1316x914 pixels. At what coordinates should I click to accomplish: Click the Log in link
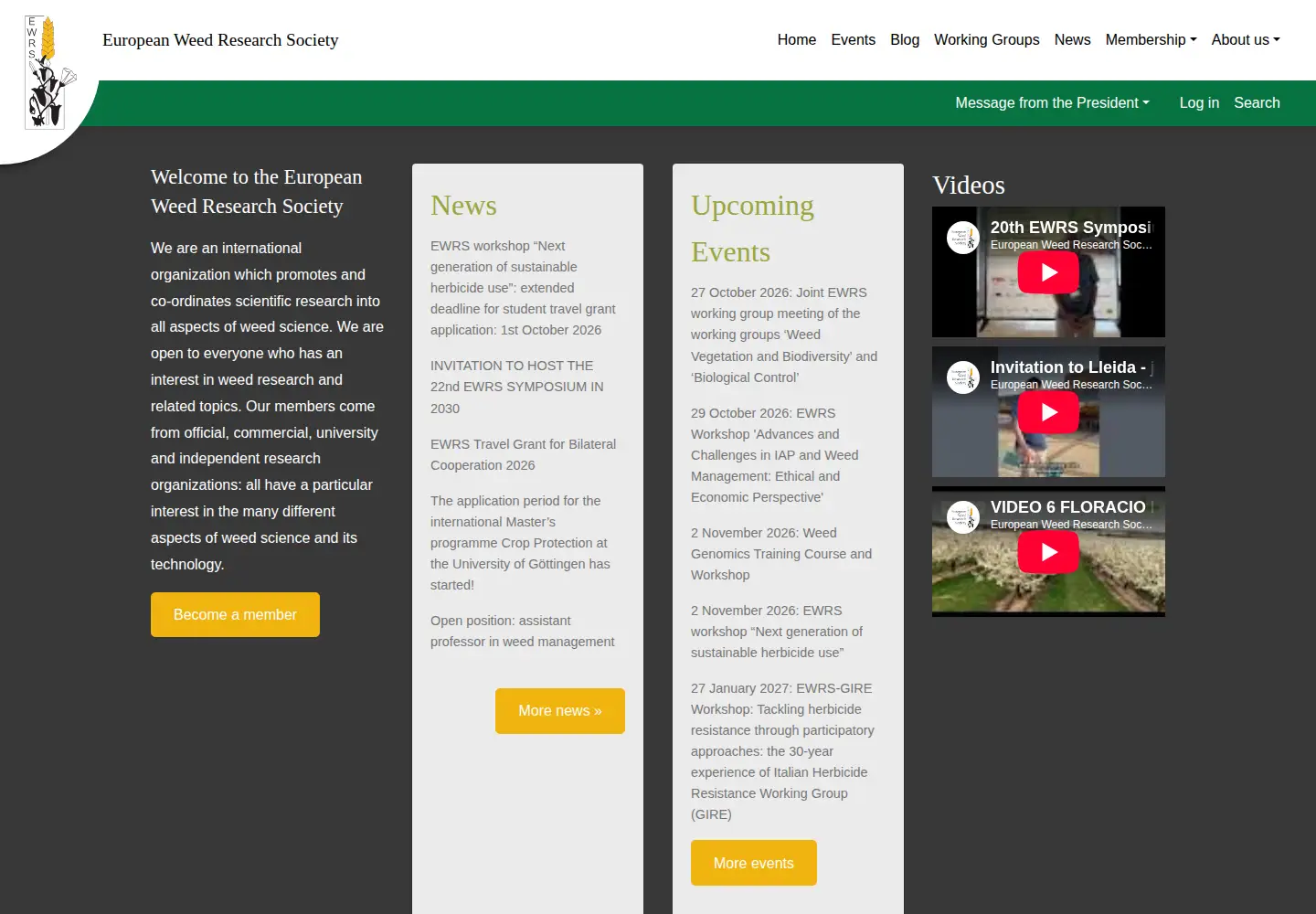[1199, 103]
